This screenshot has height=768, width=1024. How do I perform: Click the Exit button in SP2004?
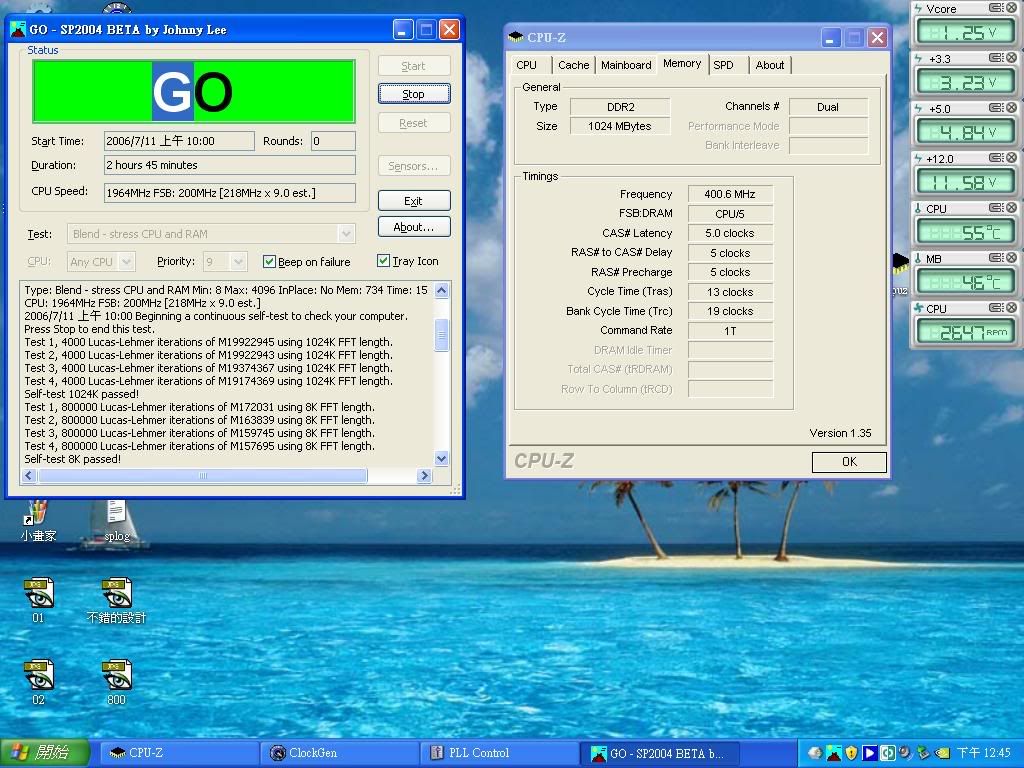tap(413, 201)
